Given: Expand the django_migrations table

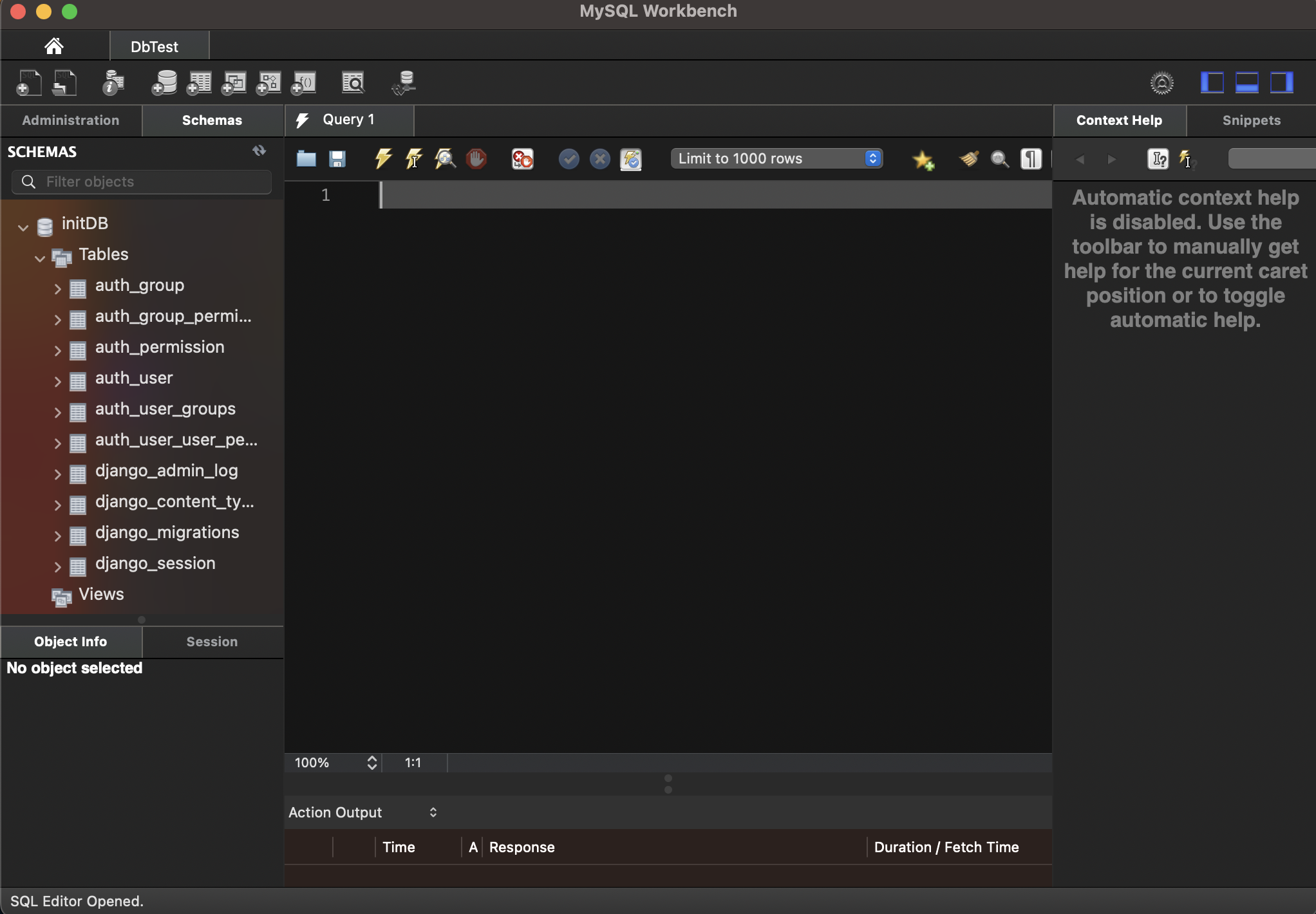Looking at the screenshot, I should coord(57,536).
